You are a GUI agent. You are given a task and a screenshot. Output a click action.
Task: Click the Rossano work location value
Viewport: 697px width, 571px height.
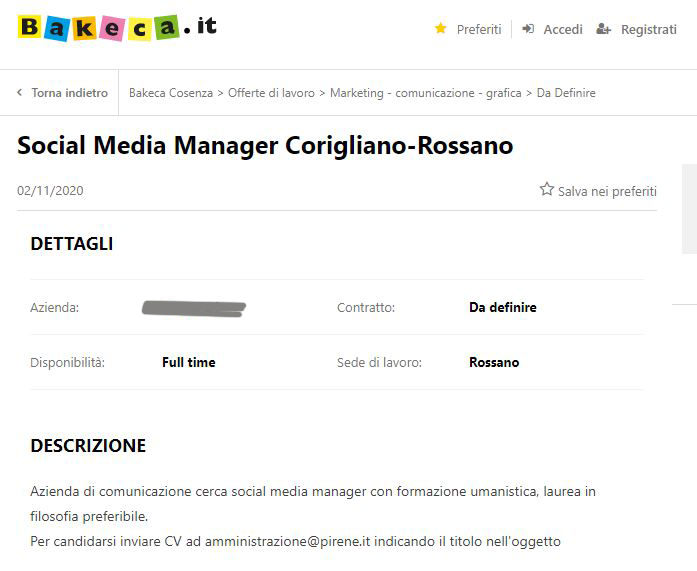click(x=494, y=363)
